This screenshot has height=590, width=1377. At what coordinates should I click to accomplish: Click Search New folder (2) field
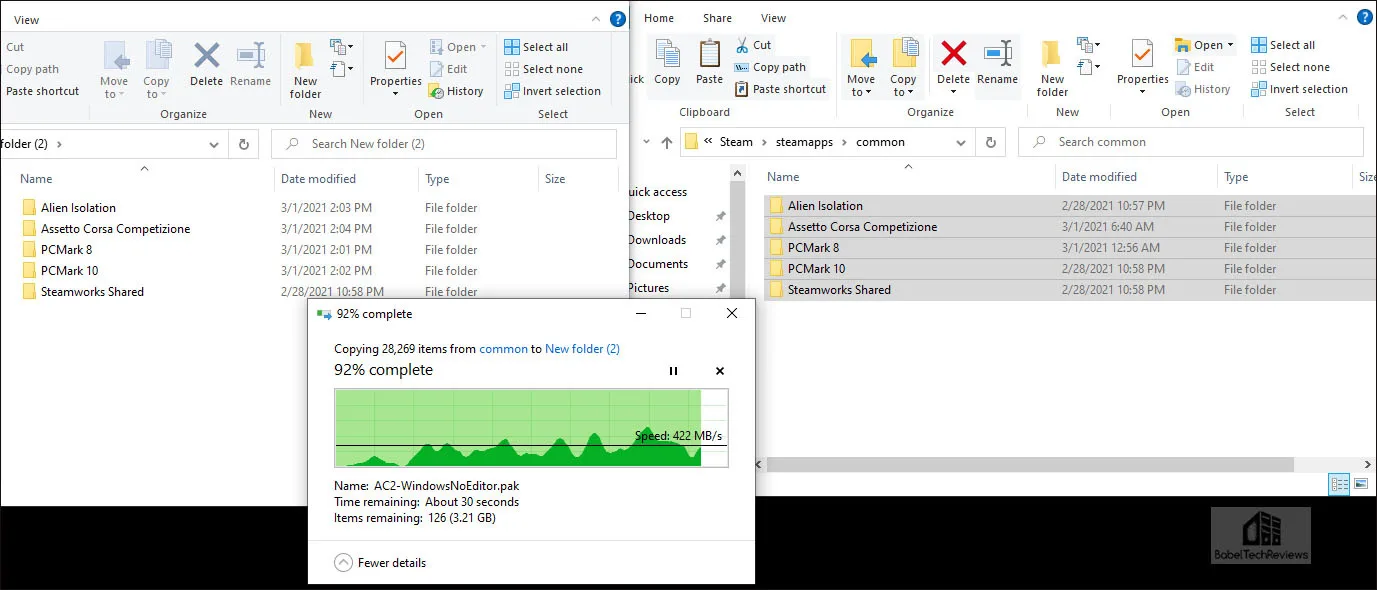point(444,144)
